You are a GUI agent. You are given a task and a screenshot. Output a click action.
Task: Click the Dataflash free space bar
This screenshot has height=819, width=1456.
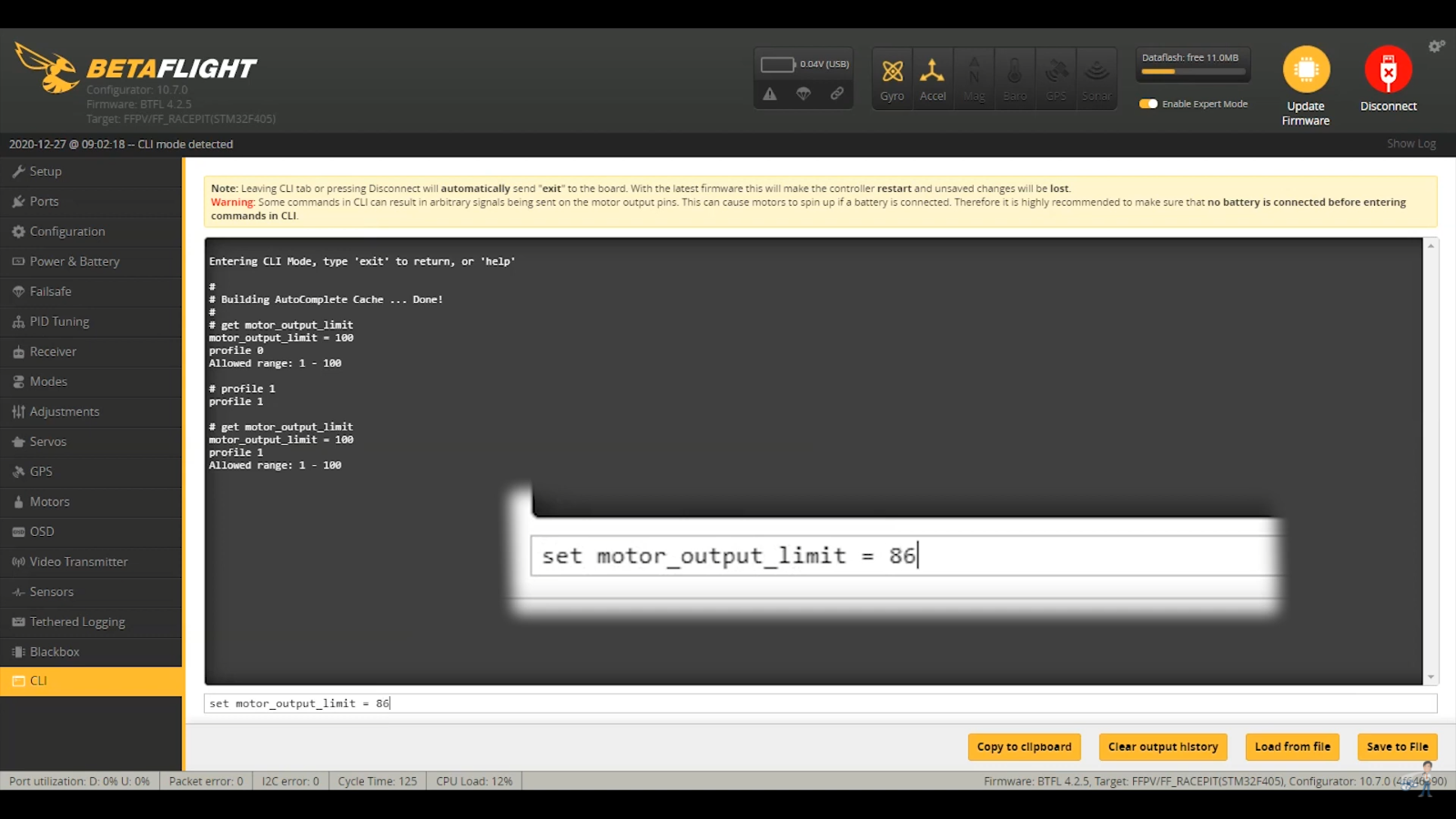[x=1192, y=69]
